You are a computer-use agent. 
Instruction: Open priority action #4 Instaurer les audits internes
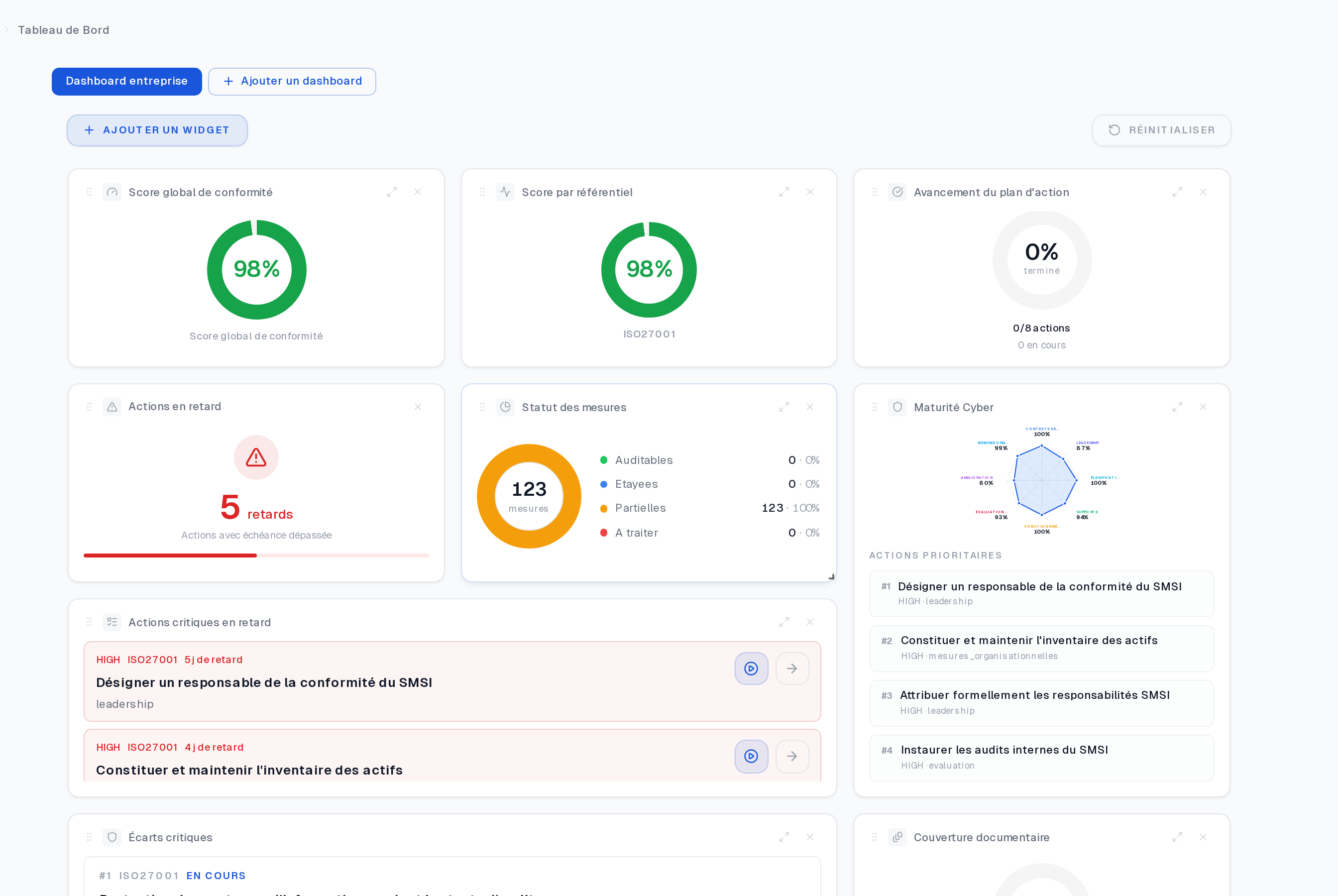(1041, 758)
